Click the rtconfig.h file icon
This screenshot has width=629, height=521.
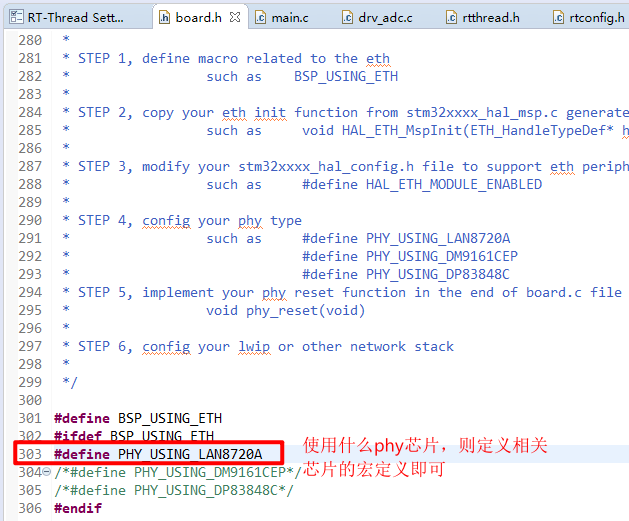[558, 18]
